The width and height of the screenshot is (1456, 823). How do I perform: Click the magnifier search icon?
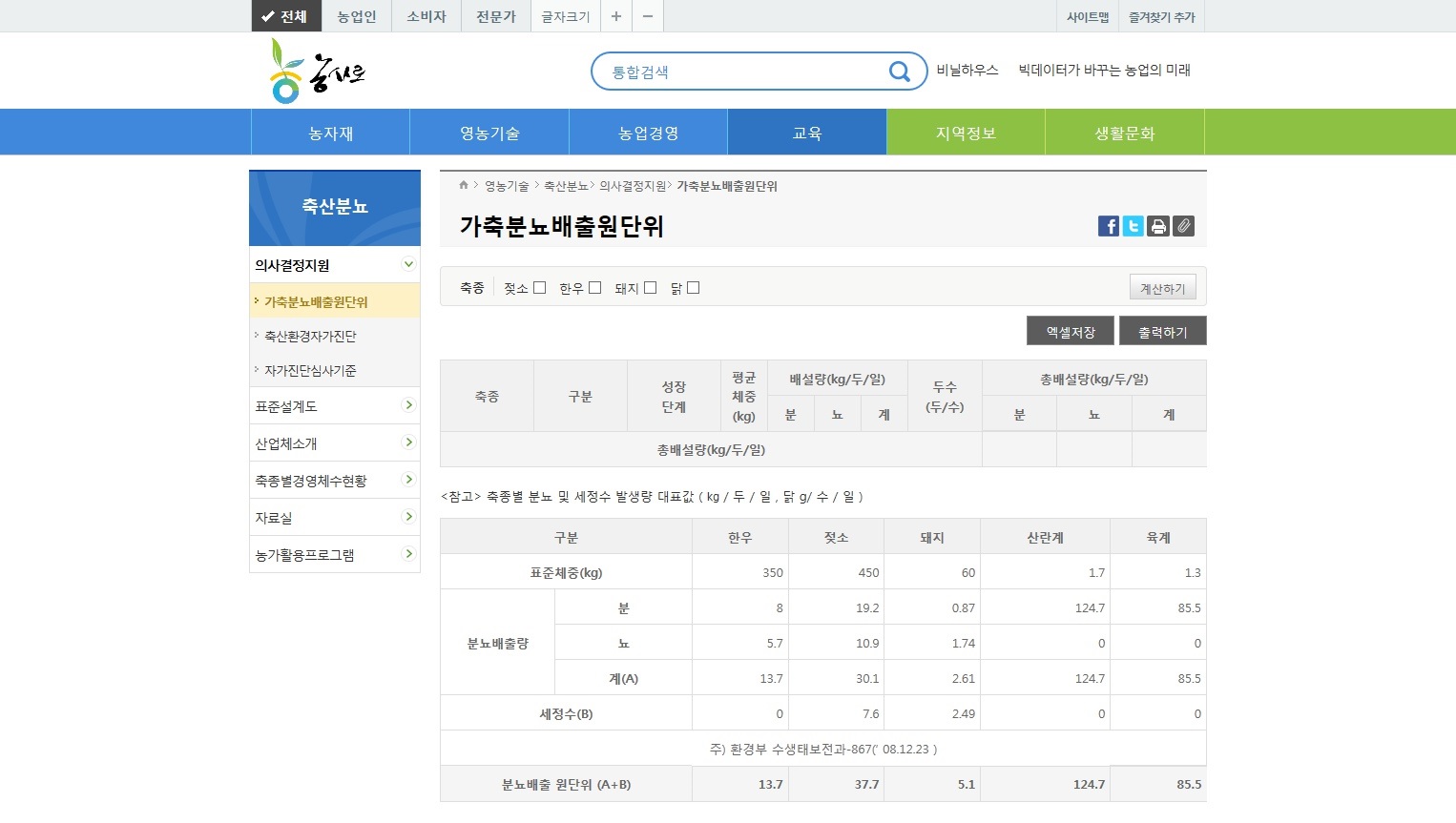(x=899, y=72)
